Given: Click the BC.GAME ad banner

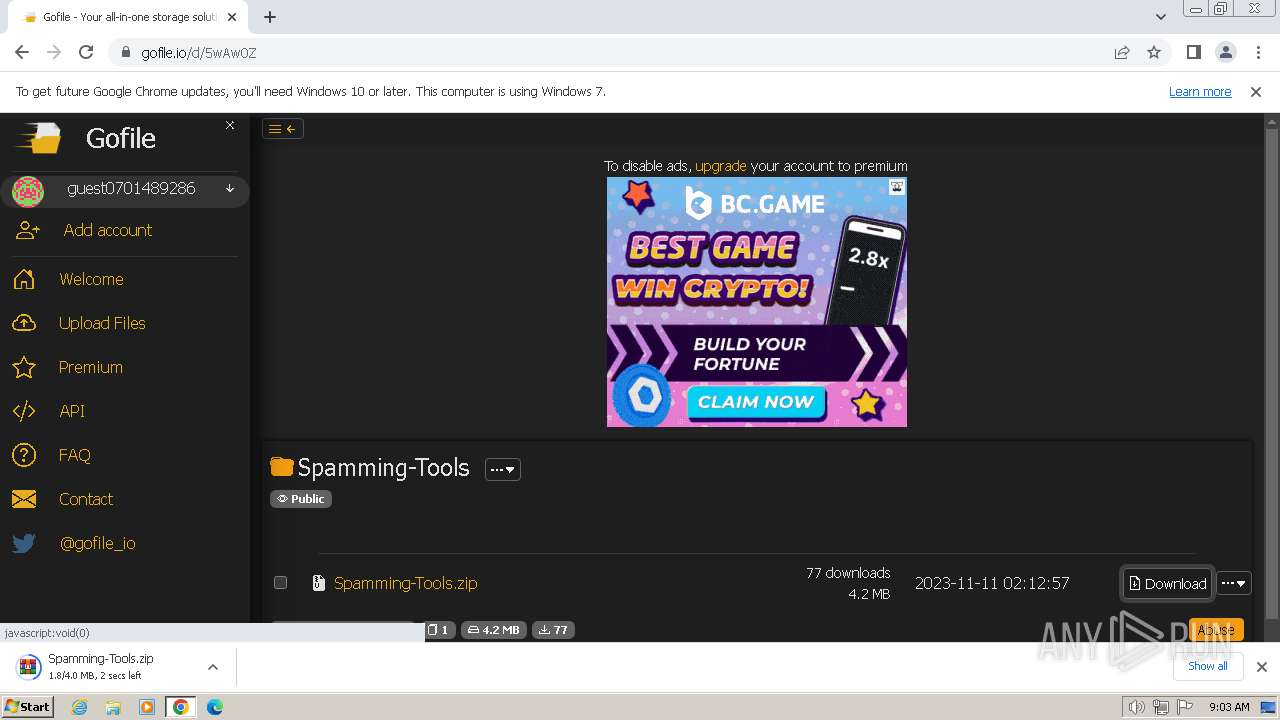Looking at the screenshot, I should click(x=757, y=302).
